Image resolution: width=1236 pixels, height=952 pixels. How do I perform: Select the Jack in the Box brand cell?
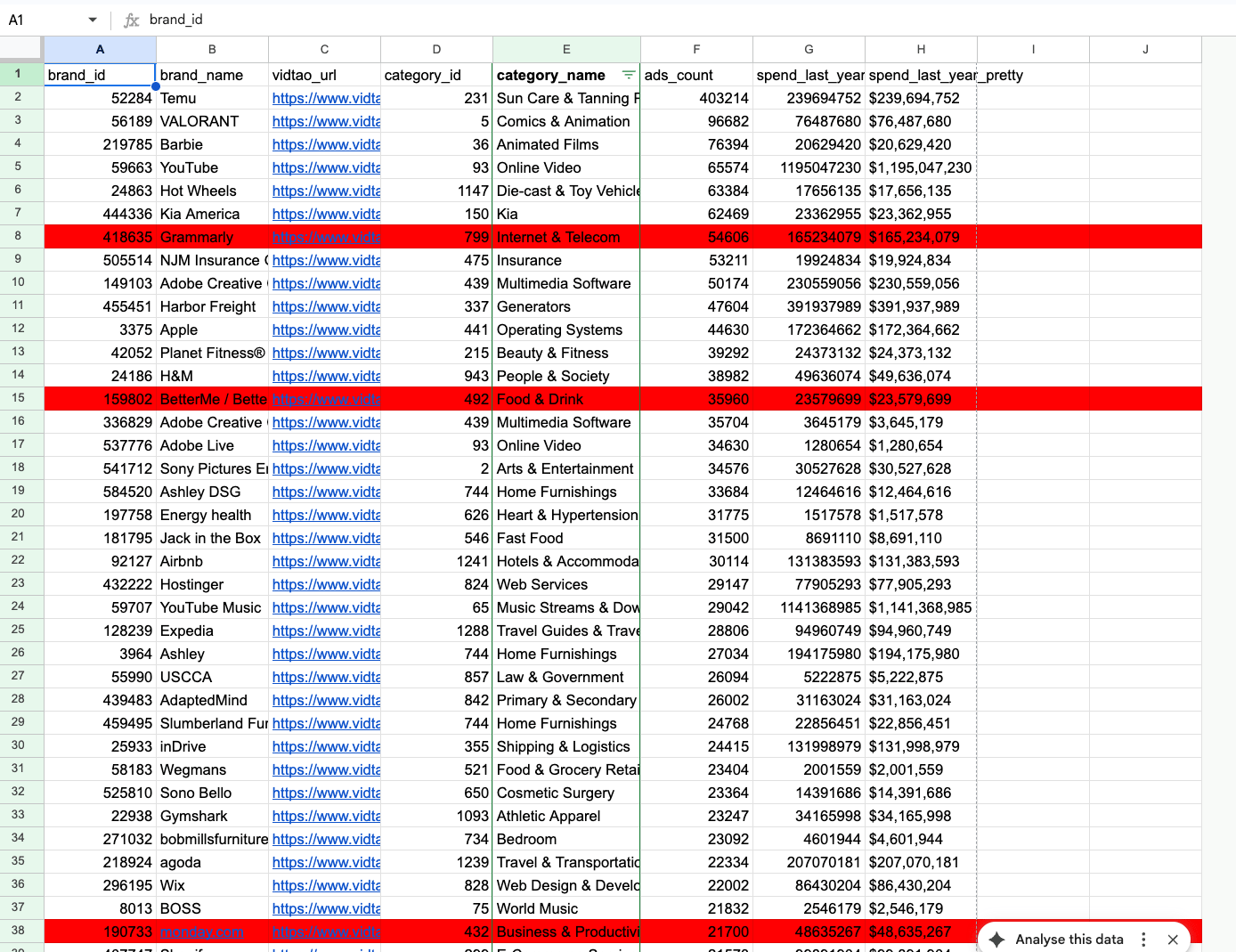coord(212,538)
